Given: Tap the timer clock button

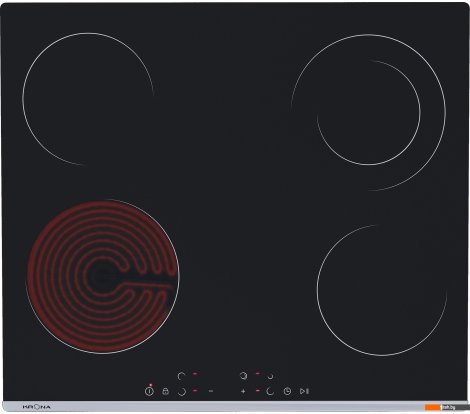Looking at the screenshot, I should pyautogui.click(x=287, y=391).
